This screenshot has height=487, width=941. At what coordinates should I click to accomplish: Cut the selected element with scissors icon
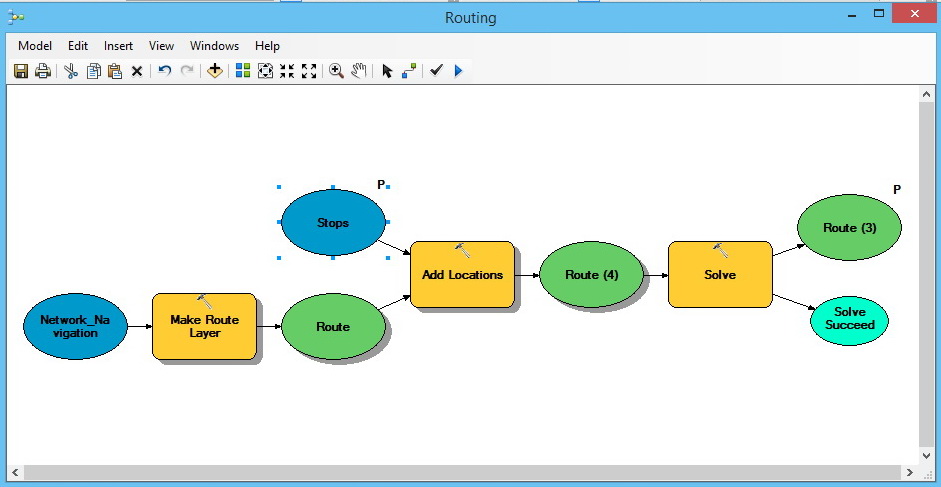coord(71,71)
